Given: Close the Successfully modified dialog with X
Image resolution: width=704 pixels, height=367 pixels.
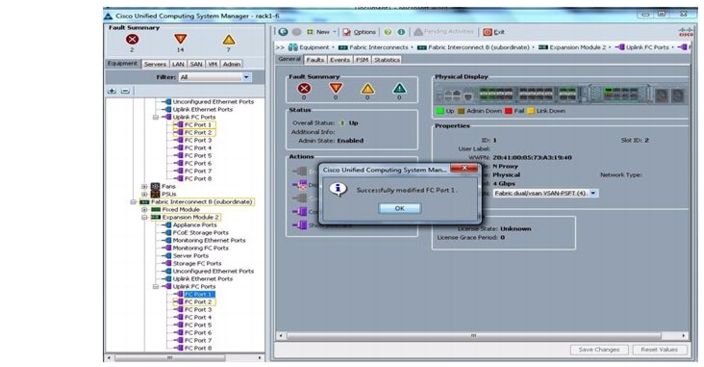Looking at the screenshot, I should point(464,168).
